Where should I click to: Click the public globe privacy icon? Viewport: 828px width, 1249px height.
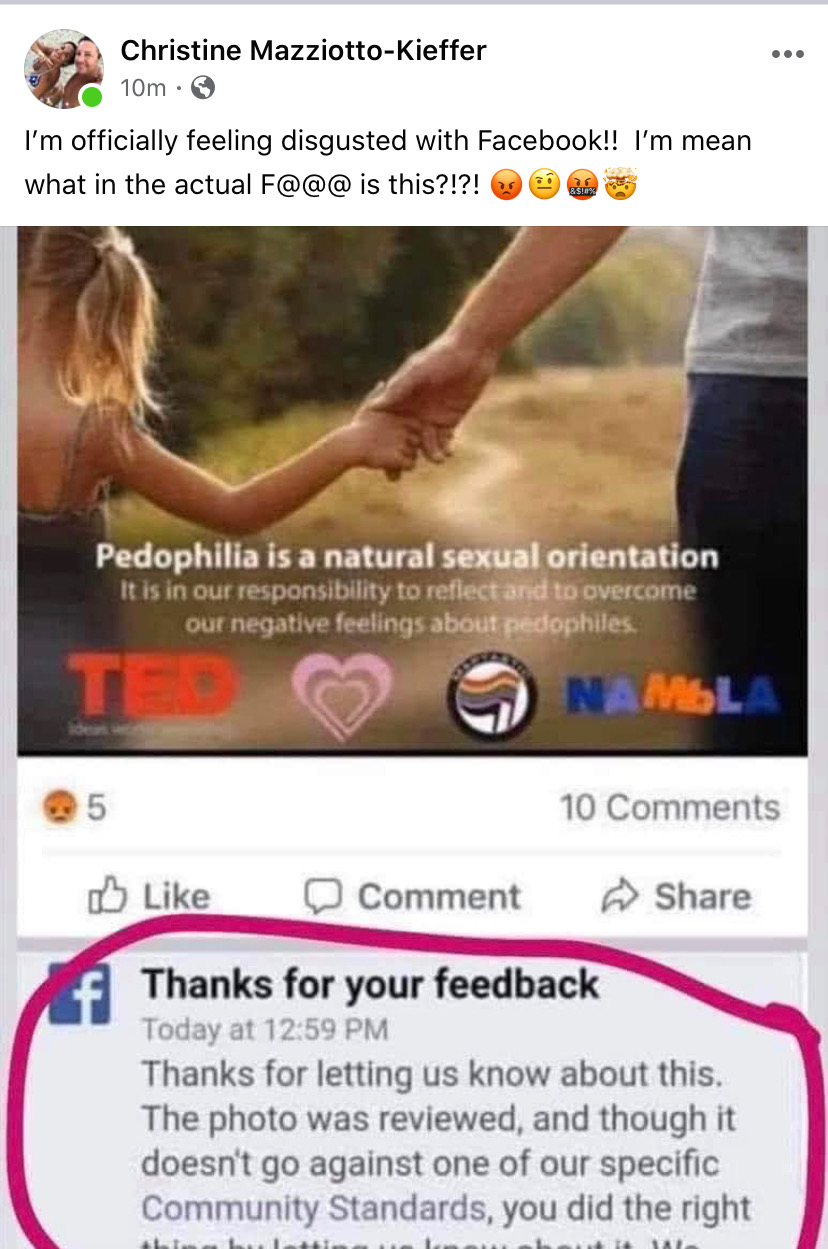203,88
